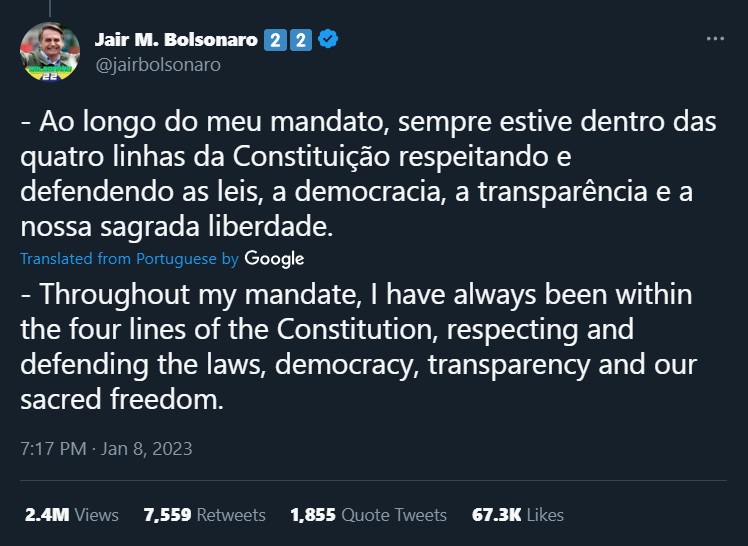The width and height of the screenshot is (748, 546).
Task: Click the display name Jair M. Bolsonaro
Action: point(176,40)
